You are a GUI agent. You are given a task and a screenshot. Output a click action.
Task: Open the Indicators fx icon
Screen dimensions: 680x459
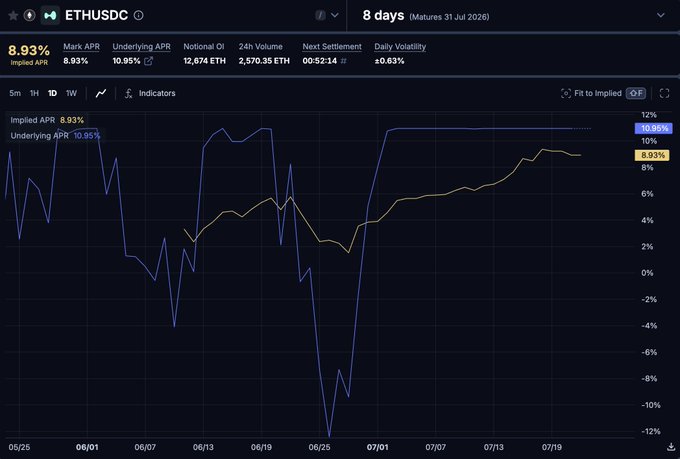click(128, 93)
